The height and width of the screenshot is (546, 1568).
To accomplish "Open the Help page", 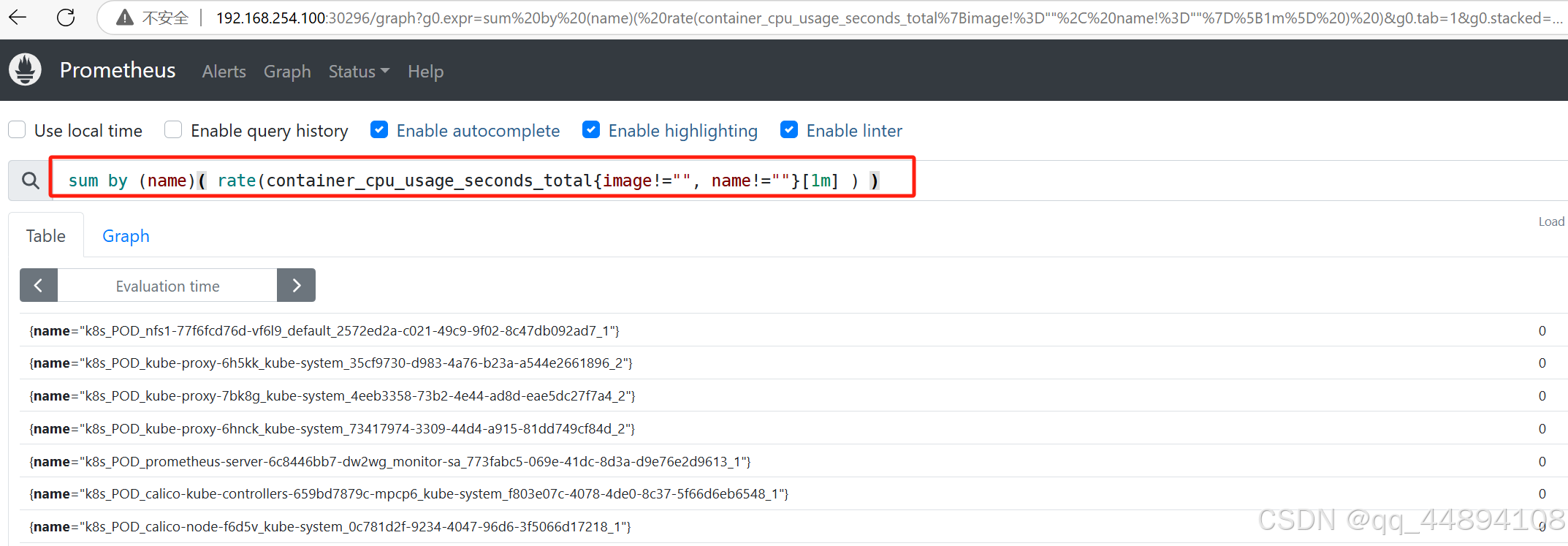I will (x=425, y=71).
